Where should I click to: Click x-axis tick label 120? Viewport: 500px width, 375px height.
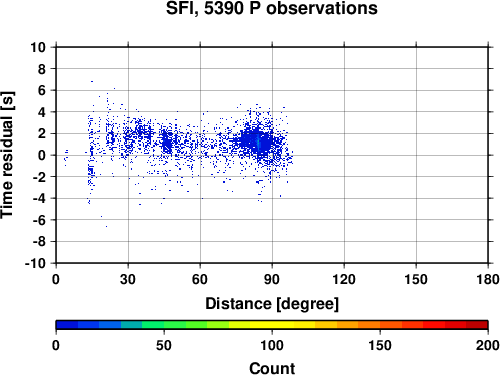point(344,279)
